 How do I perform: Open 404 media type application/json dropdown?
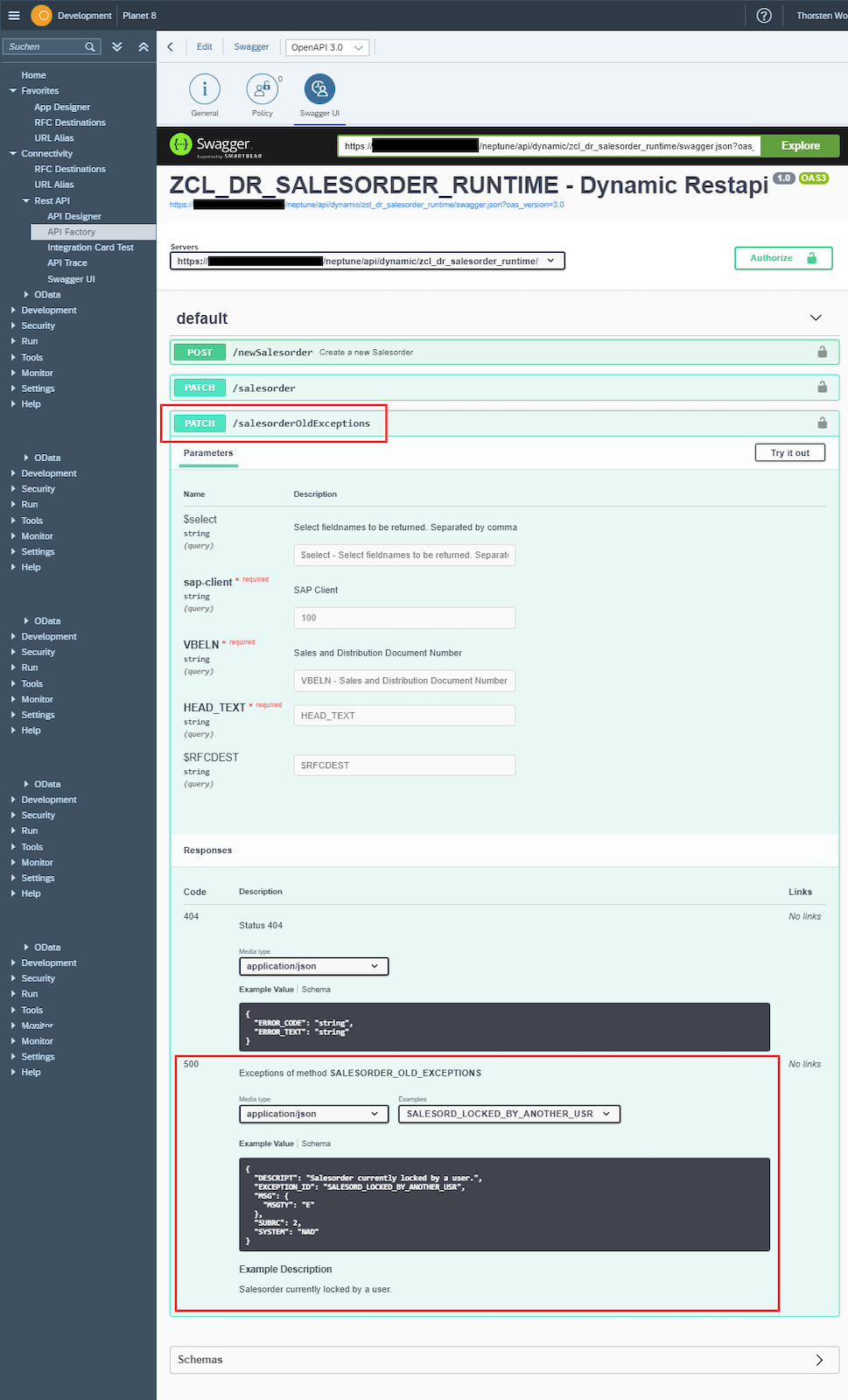point(313,966)
